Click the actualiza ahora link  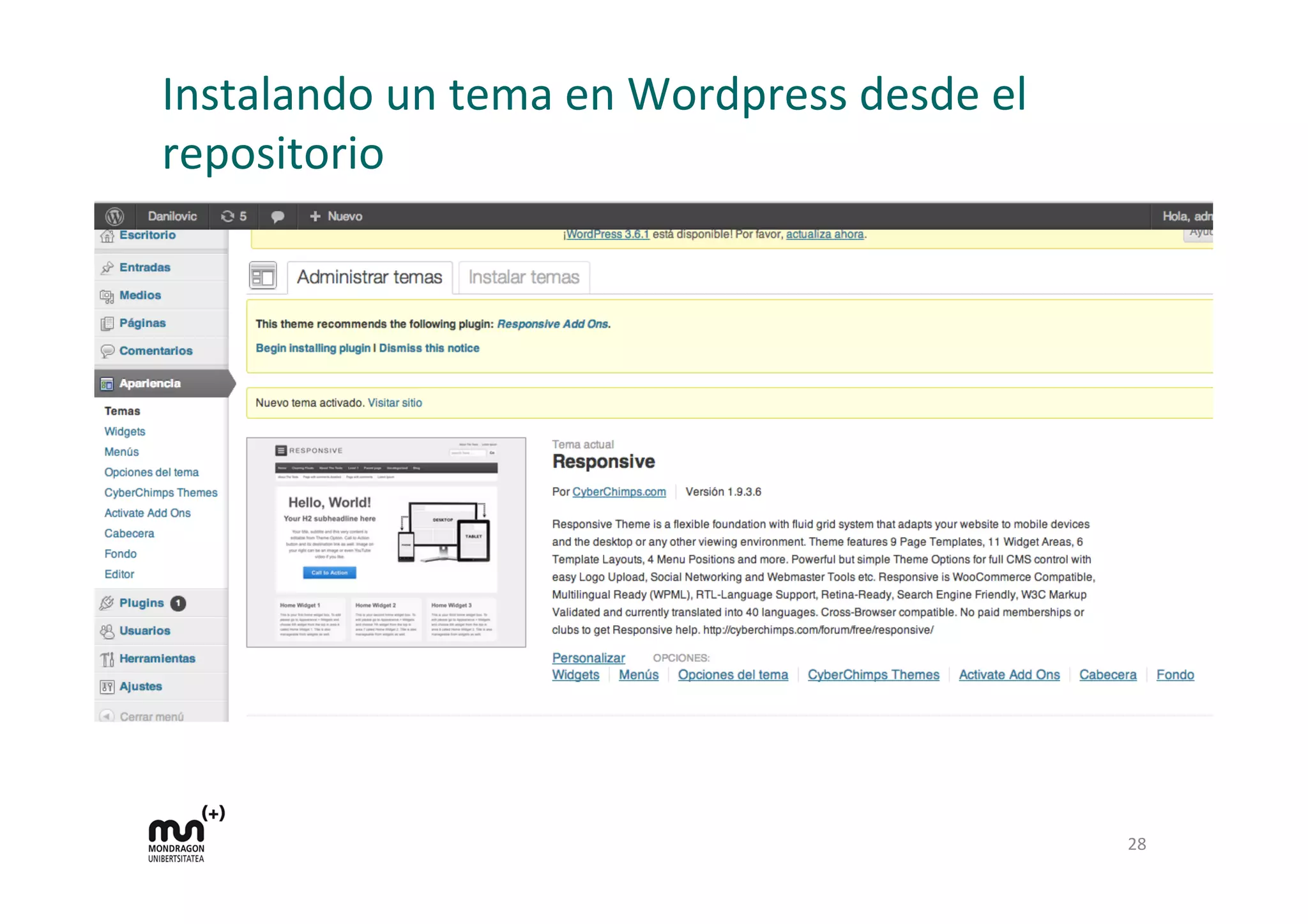click(x=825, y=234)
